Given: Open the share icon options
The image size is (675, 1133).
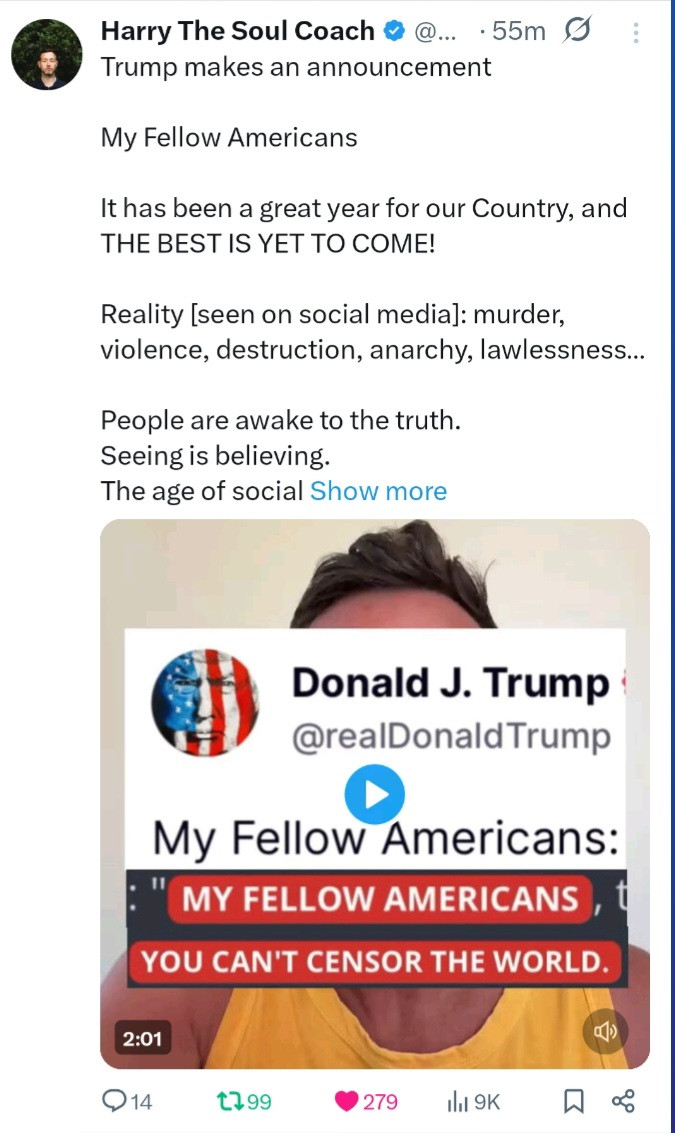Looking at the screenshot, I should click(623, 1100).
